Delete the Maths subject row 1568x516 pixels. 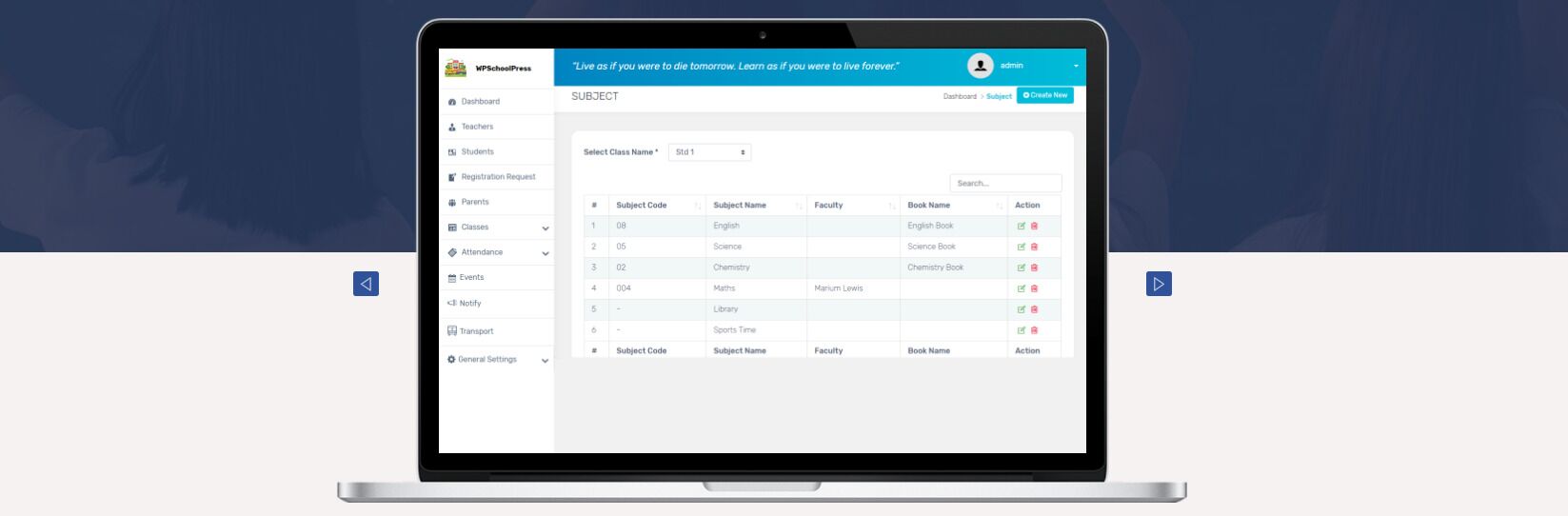coord(1034,288)
